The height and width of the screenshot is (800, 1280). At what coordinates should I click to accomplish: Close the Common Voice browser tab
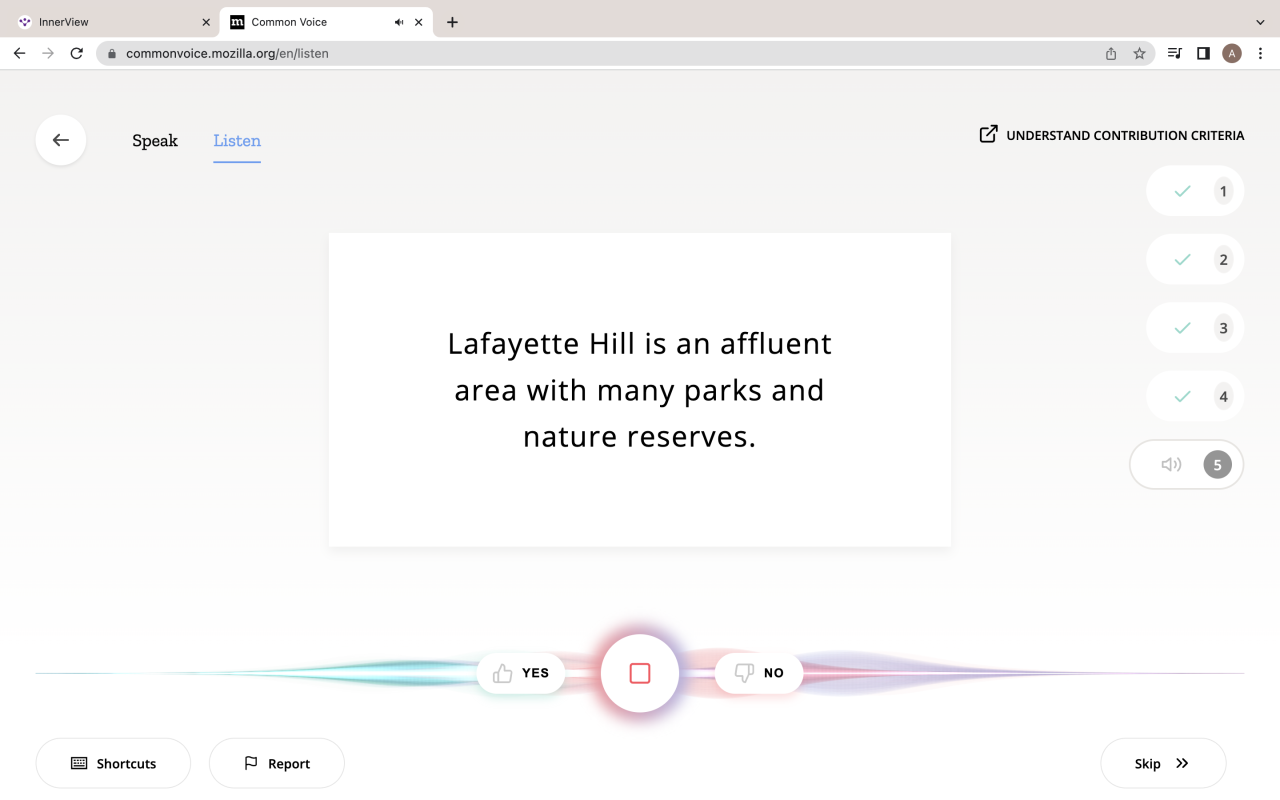(418, 22)
